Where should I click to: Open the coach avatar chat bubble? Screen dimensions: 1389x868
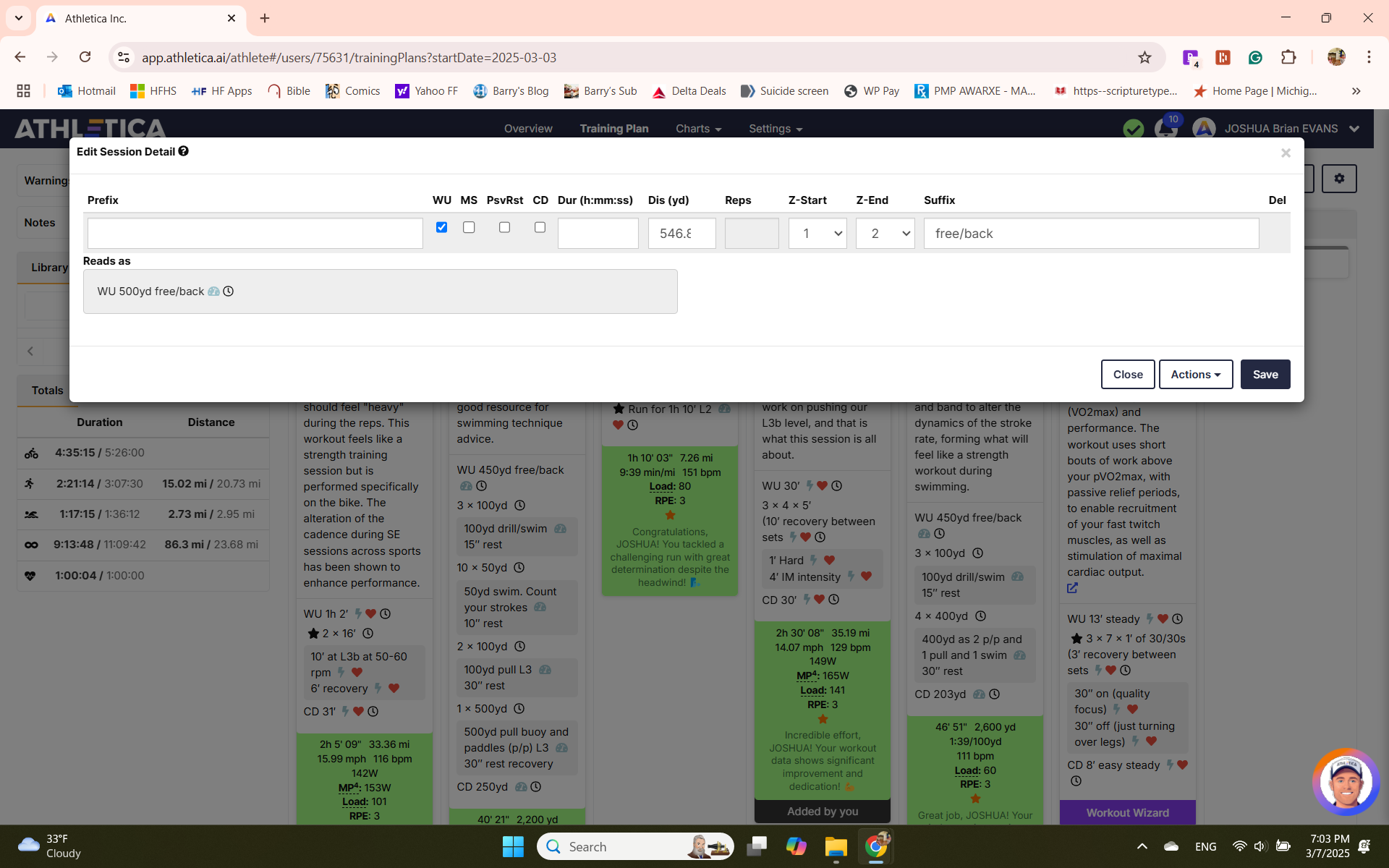1346,783
